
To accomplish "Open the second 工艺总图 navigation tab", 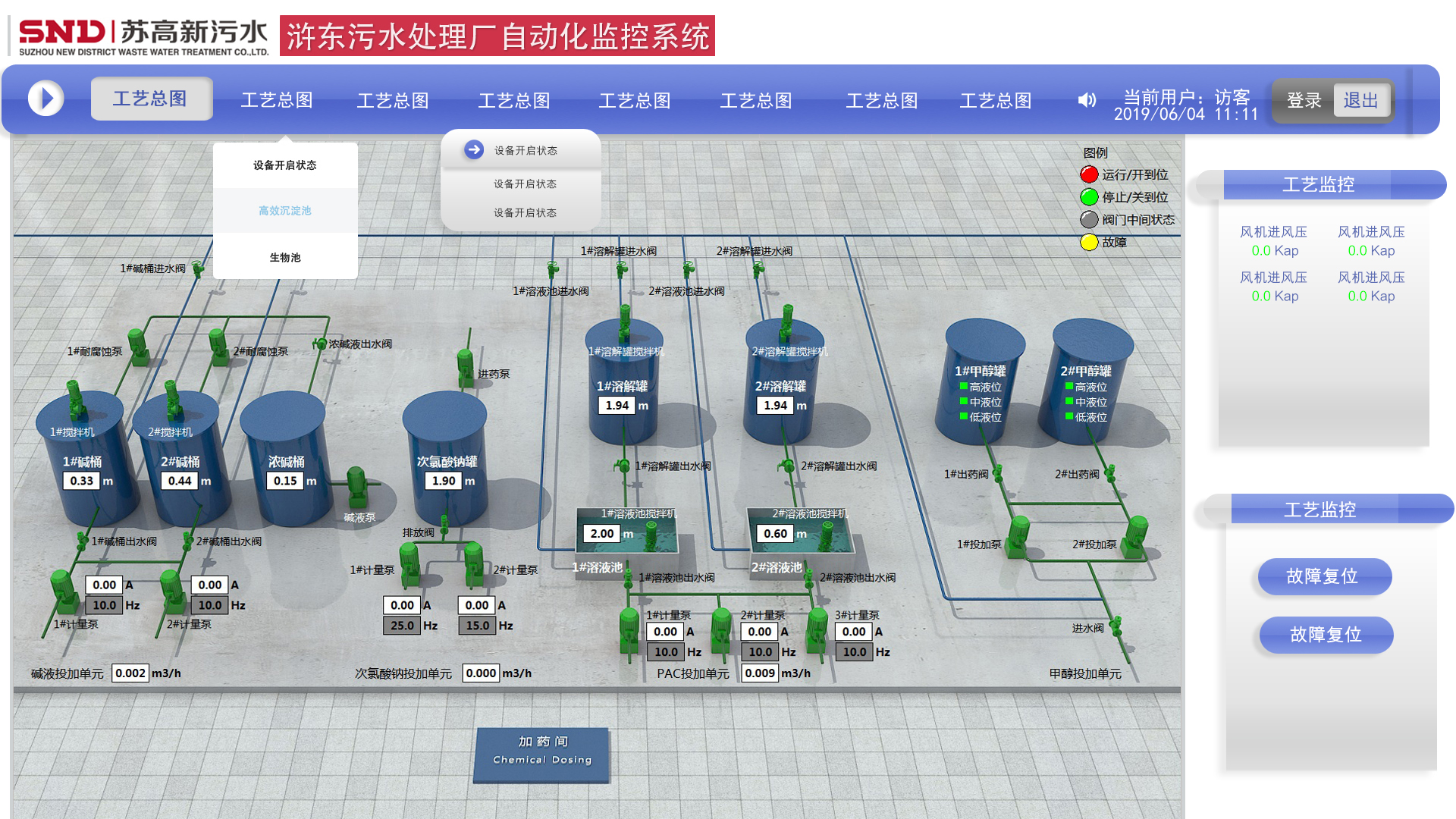I will pyautogui.click(x=277, y=100).
